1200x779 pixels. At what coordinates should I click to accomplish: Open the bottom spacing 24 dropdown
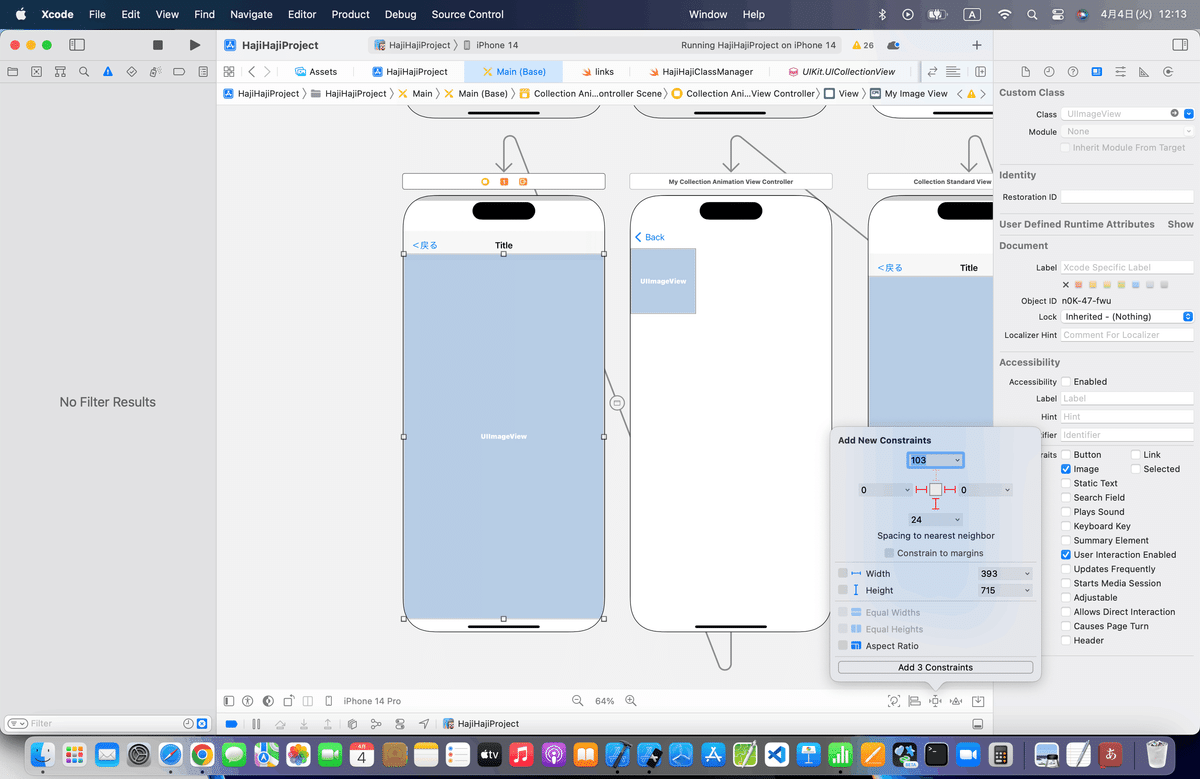tap(958, 520)
